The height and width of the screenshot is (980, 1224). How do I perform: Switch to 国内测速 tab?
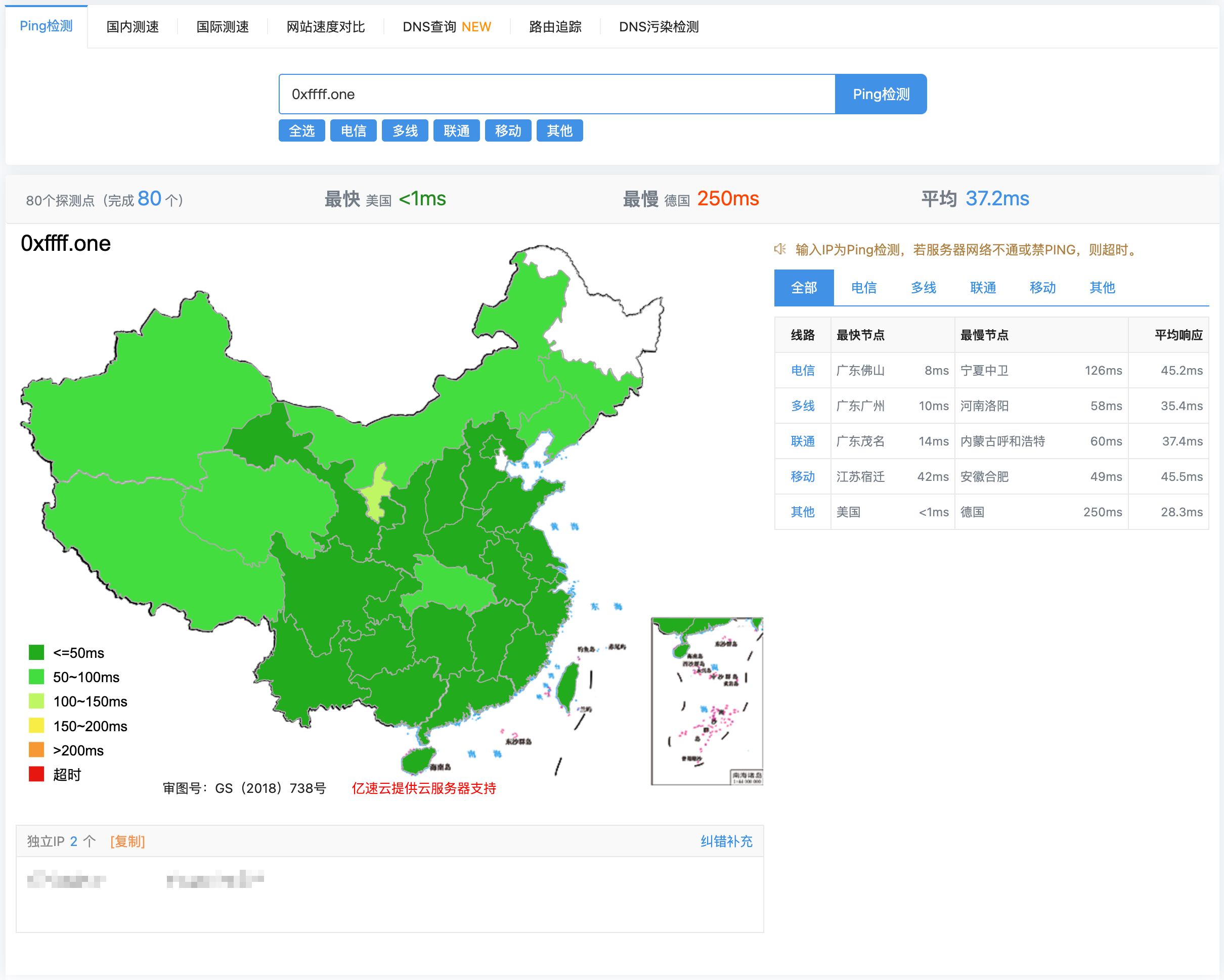[x=133, y=27]
